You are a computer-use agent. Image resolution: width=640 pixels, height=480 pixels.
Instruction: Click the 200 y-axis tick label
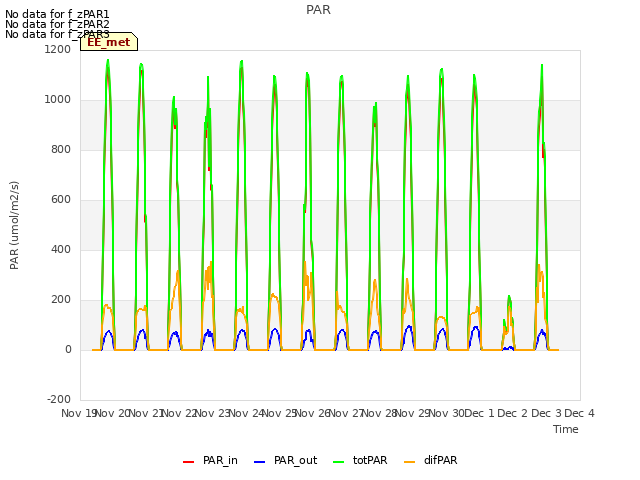61,300
